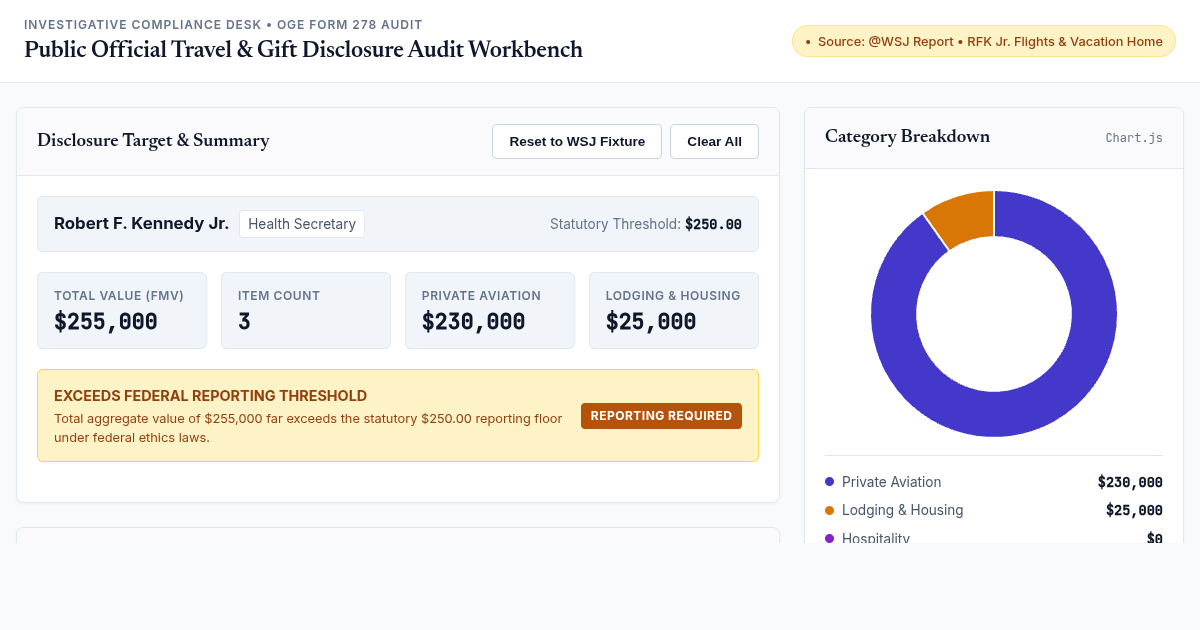The width and height of the screenshot is (1200, 630).
Task: Click Reset to WSJ Fixture button
Action: coord(577,141)
